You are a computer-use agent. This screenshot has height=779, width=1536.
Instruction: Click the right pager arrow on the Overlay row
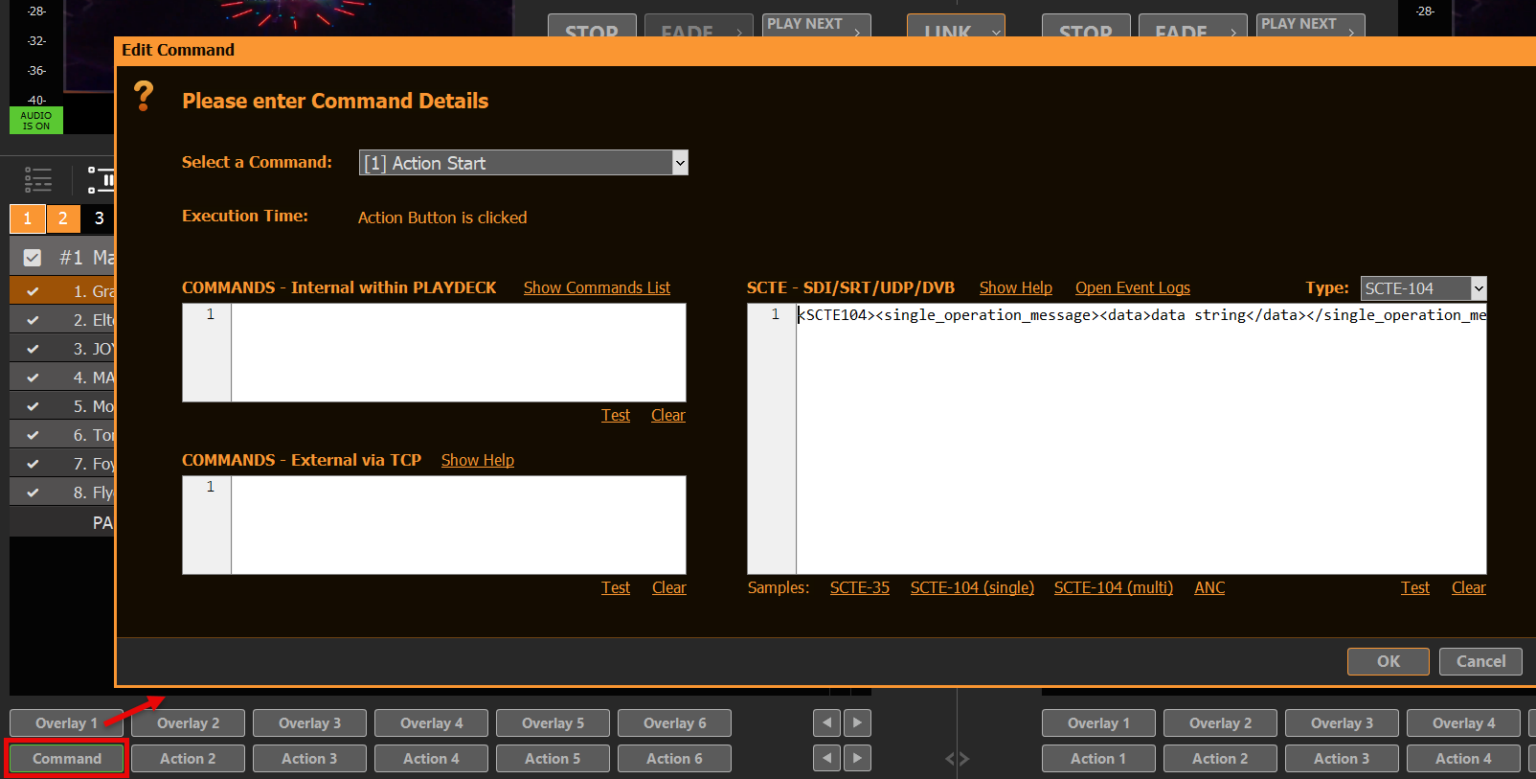pos(858,722)
